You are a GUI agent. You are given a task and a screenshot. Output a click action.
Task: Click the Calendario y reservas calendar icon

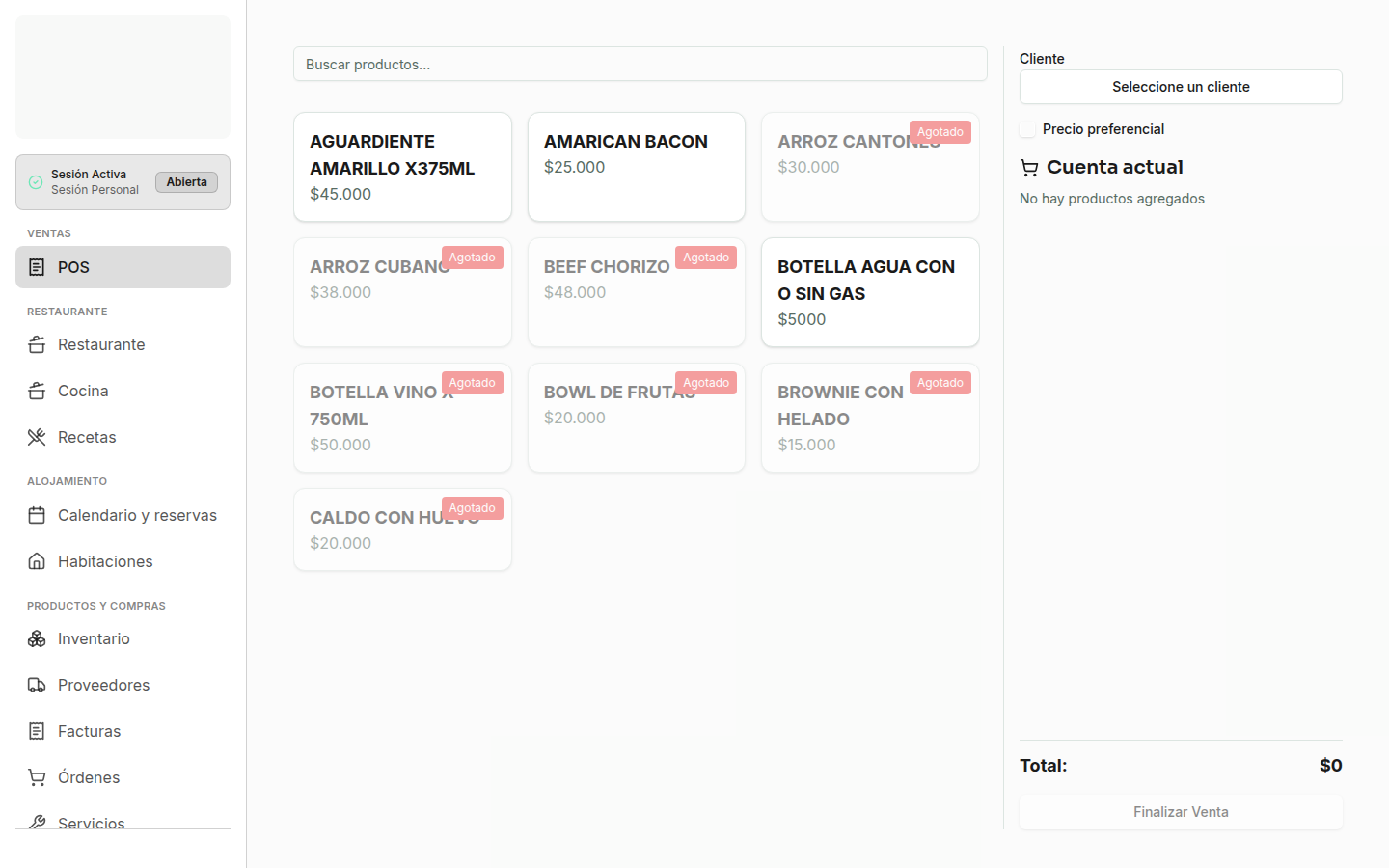37,515
